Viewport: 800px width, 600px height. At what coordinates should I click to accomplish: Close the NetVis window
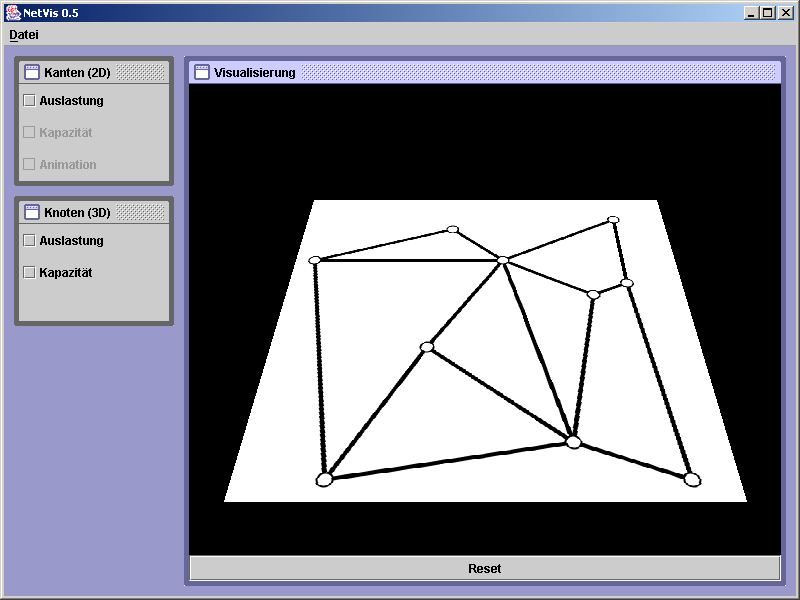point(785,13)
